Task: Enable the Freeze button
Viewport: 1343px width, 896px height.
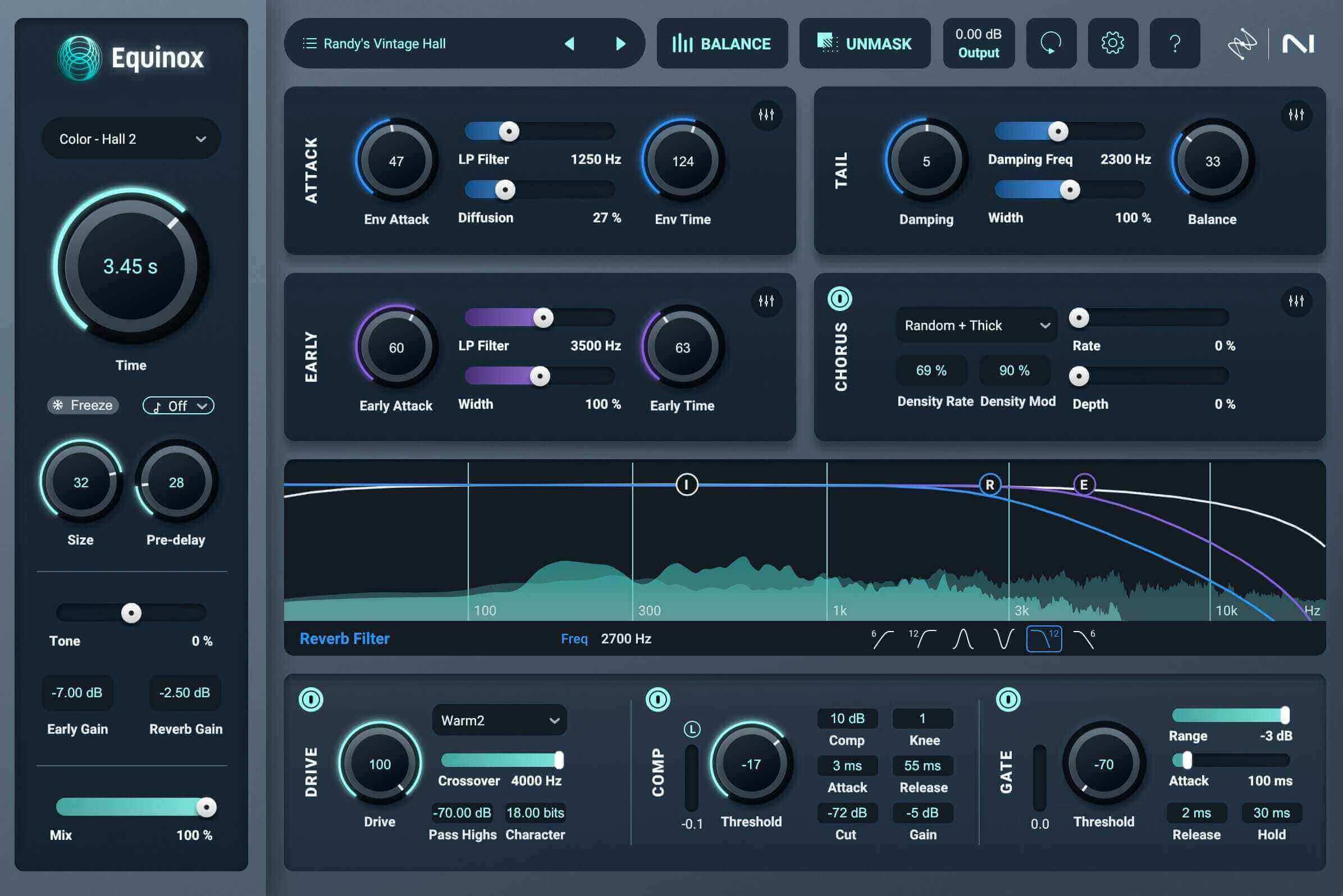Action: point(83,405)
